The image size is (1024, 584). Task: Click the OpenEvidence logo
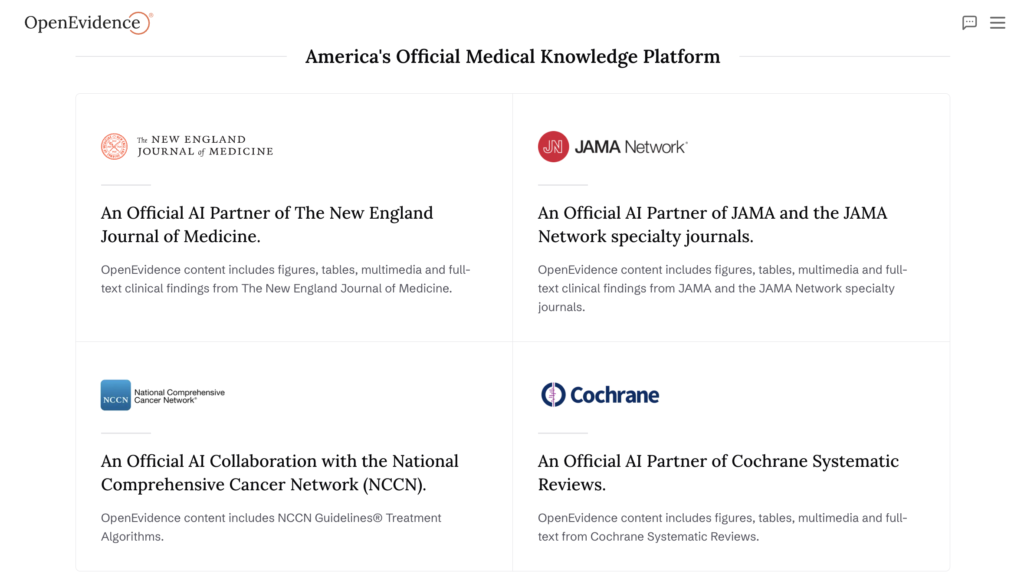(88, 23)
